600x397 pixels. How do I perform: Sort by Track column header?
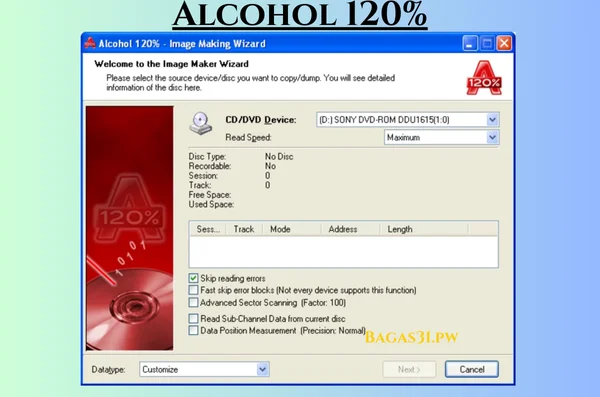(x=244, y=229)
